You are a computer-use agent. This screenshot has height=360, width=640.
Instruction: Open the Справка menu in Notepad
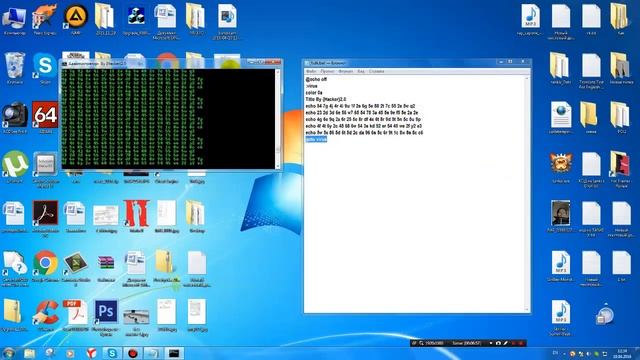coord(376,71)
